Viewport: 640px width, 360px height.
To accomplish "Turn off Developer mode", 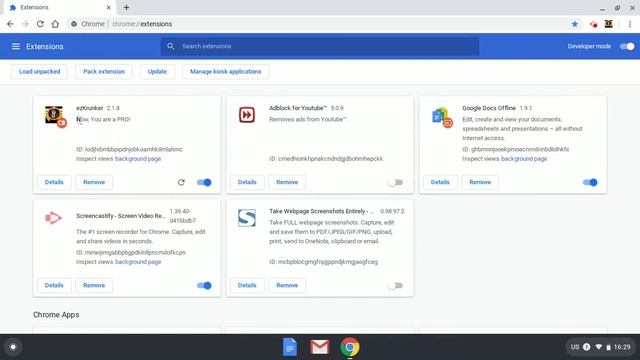I will (x=627, y=47).
